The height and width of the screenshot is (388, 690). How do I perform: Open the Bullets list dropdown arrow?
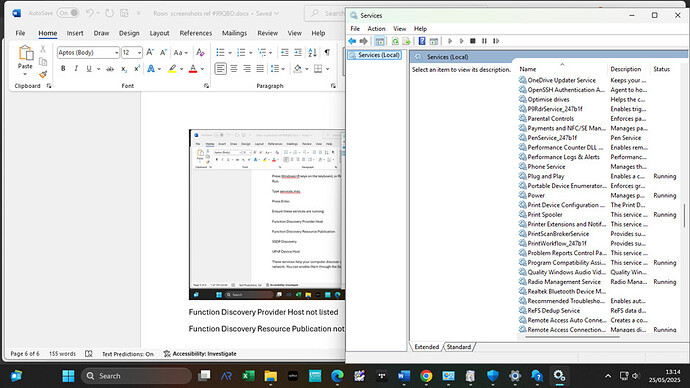230,53
